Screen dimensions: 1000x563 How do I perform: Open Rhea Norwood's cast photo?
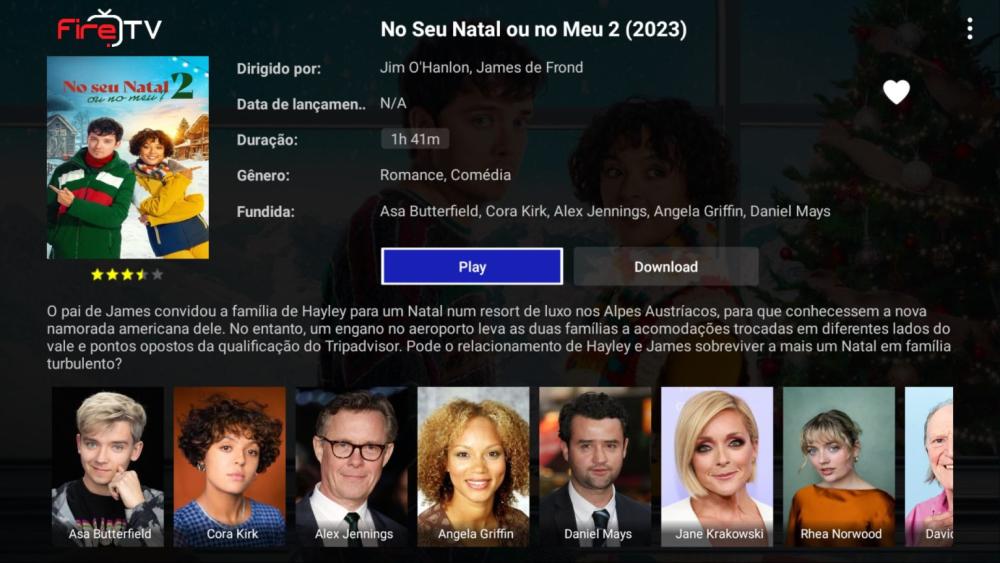point(839,467)
